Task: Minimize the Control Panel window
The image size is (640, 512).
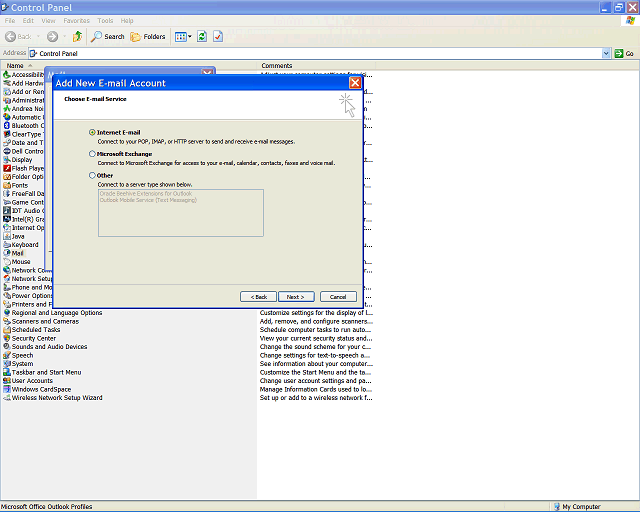Action: (605, 7)
